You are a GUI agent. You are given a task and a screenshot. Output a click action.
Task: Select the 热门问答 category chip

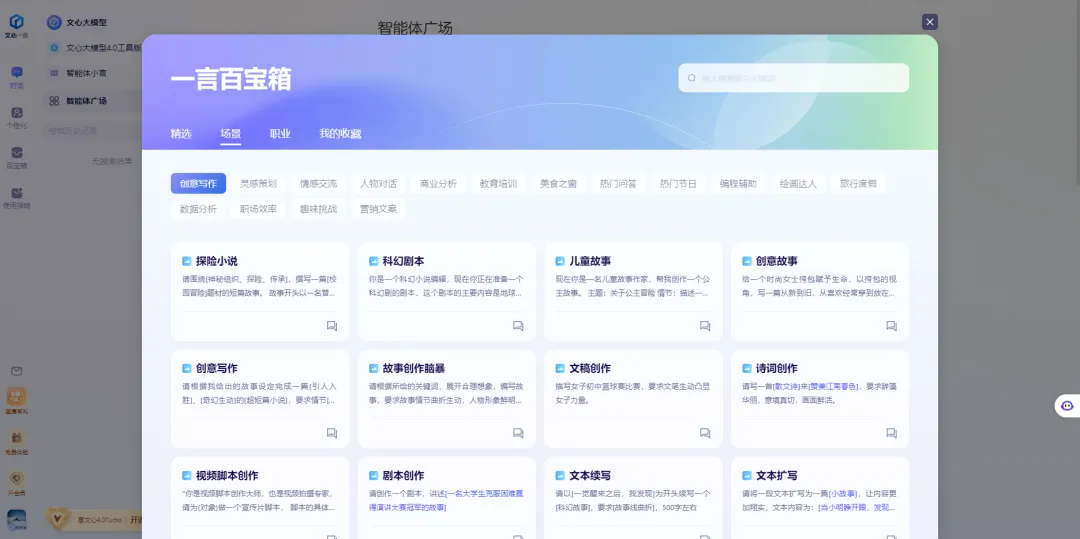619,184
